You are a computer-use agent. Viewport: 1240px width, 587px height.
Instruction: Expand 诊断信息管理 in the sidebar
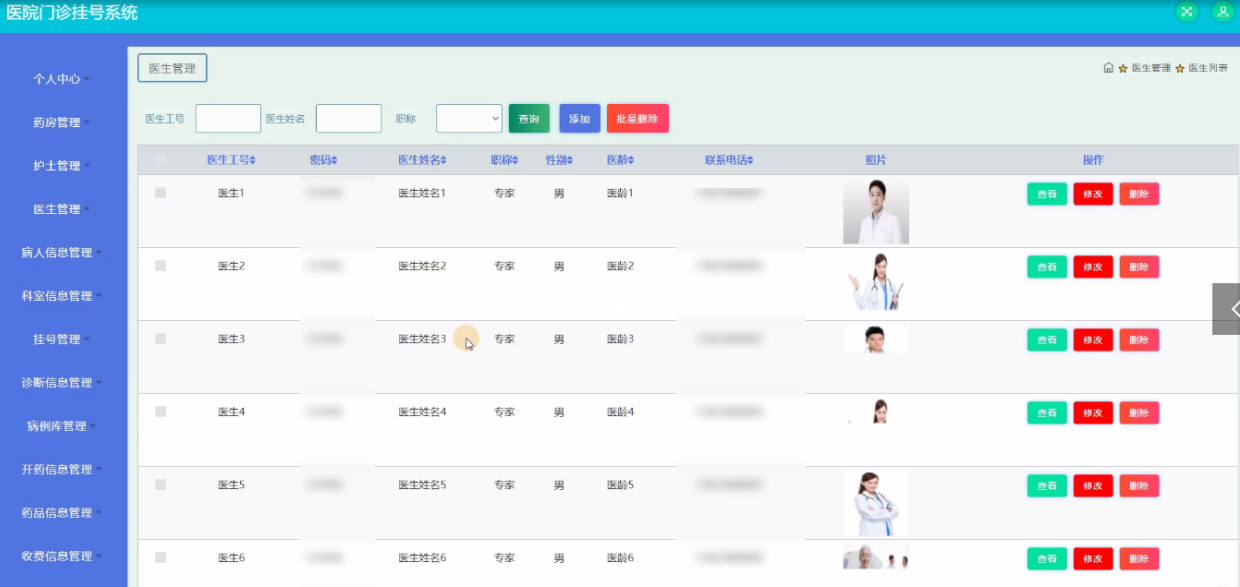[x=62, y=382]
